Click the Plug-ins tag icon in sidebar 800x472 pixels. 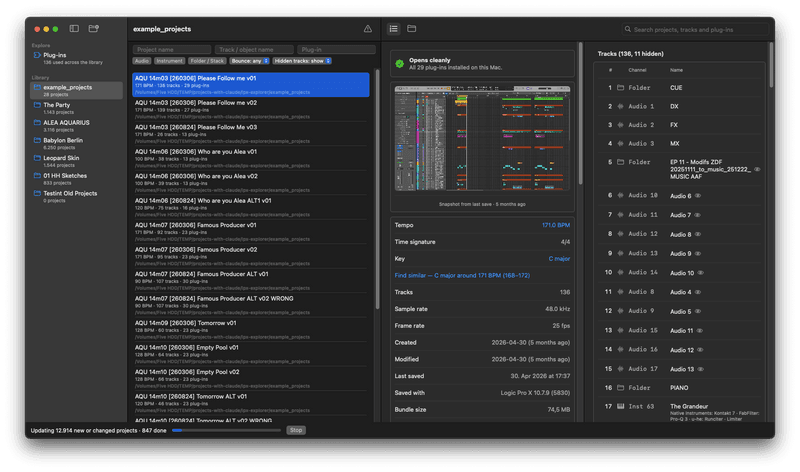tap(37, 55)
